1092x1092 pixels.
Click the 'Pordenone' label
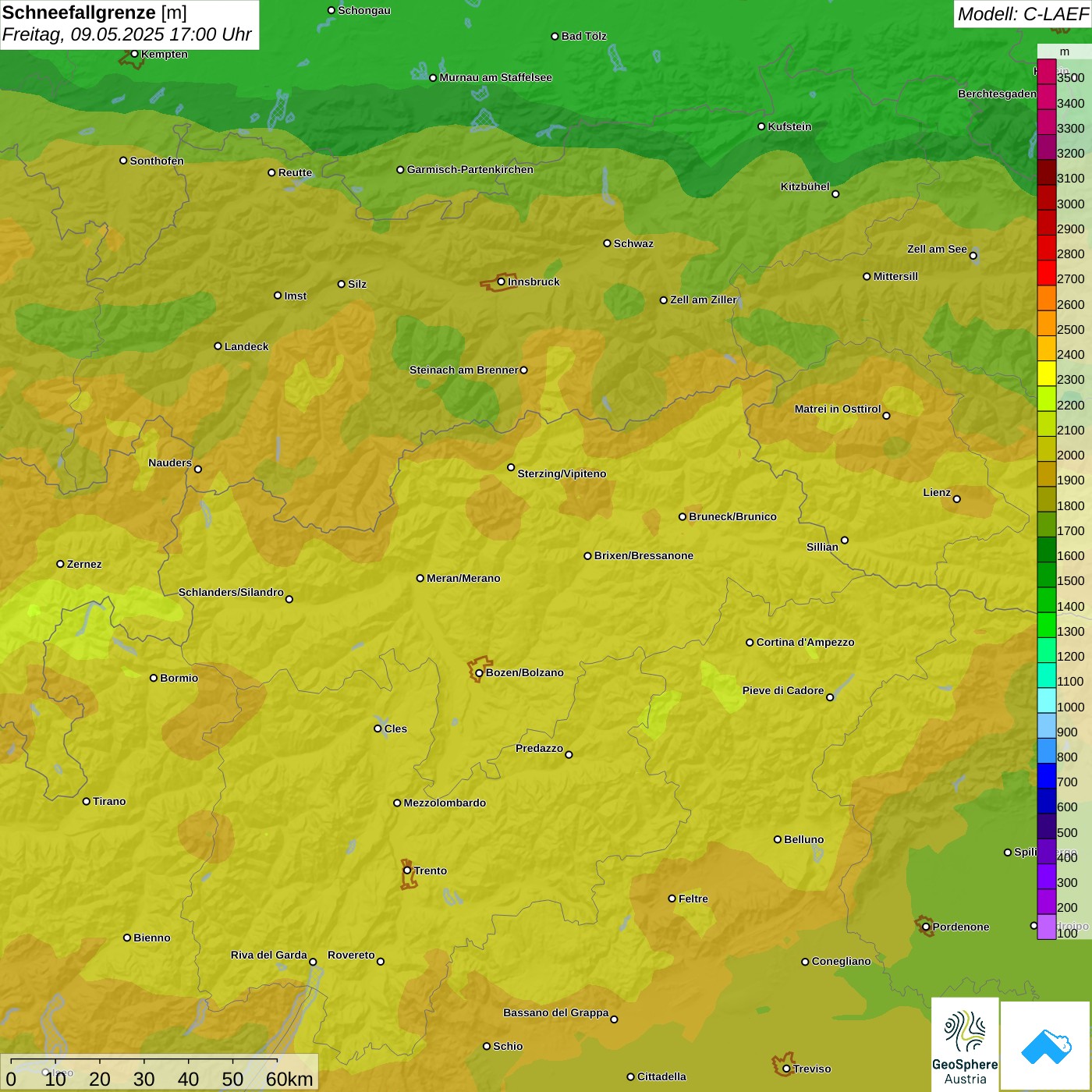(961, 927)
